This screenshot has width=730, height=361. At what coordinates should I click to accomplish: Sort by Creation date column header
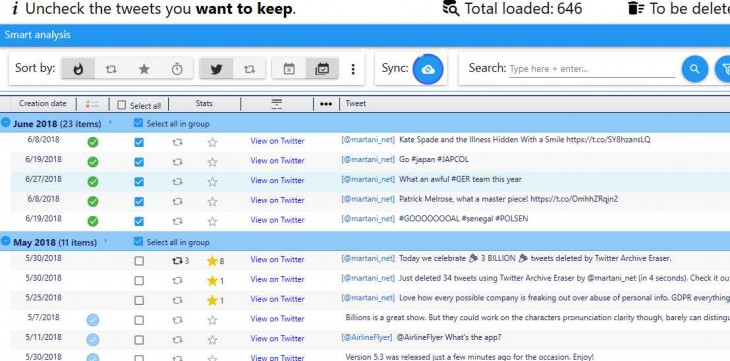pos(43,103)
